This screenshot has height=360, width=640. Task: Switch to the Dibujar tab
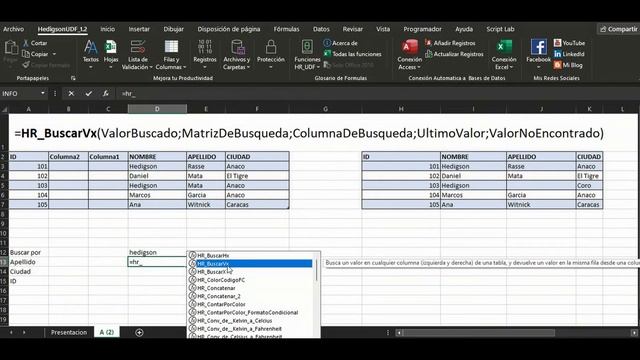coord(173,29)
